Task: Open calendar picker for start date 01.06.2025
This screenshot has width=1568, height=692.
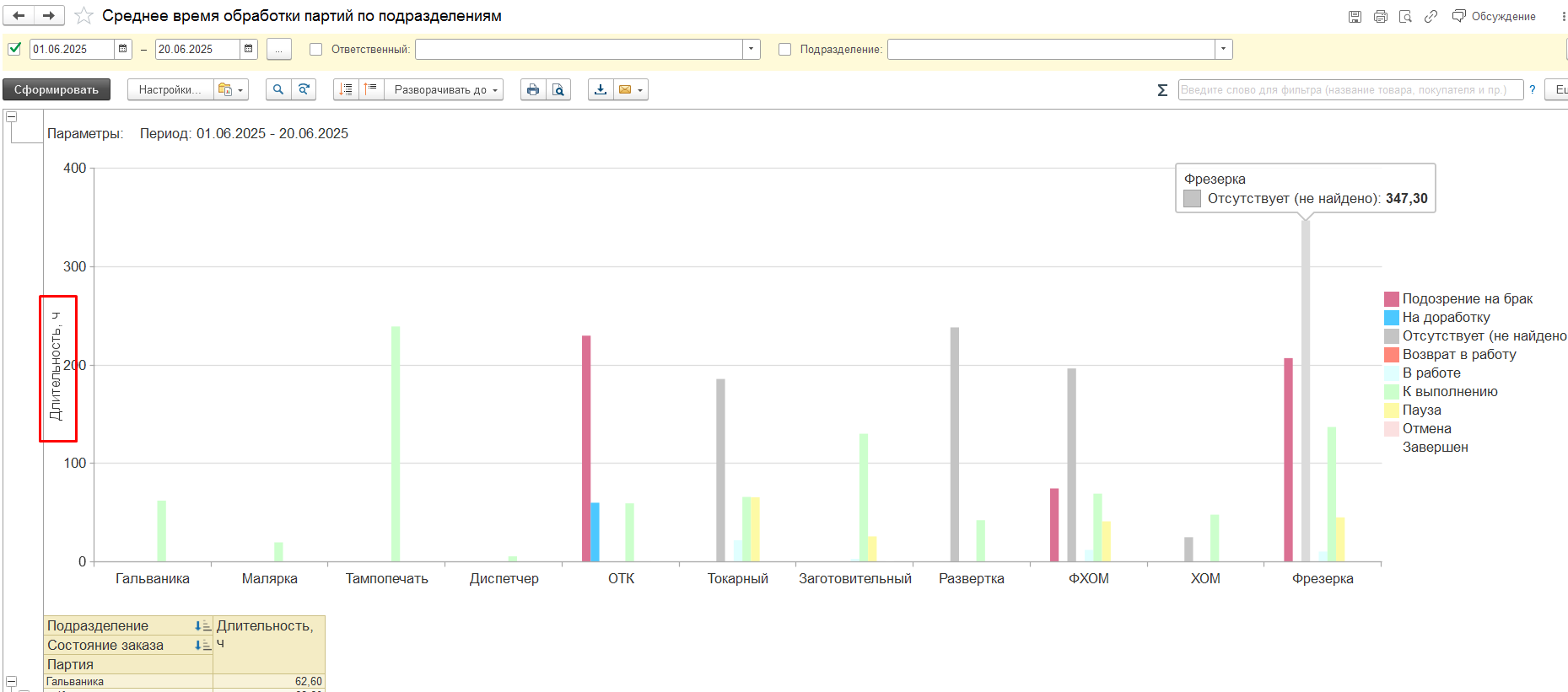Action: click(x=123, y=49)
